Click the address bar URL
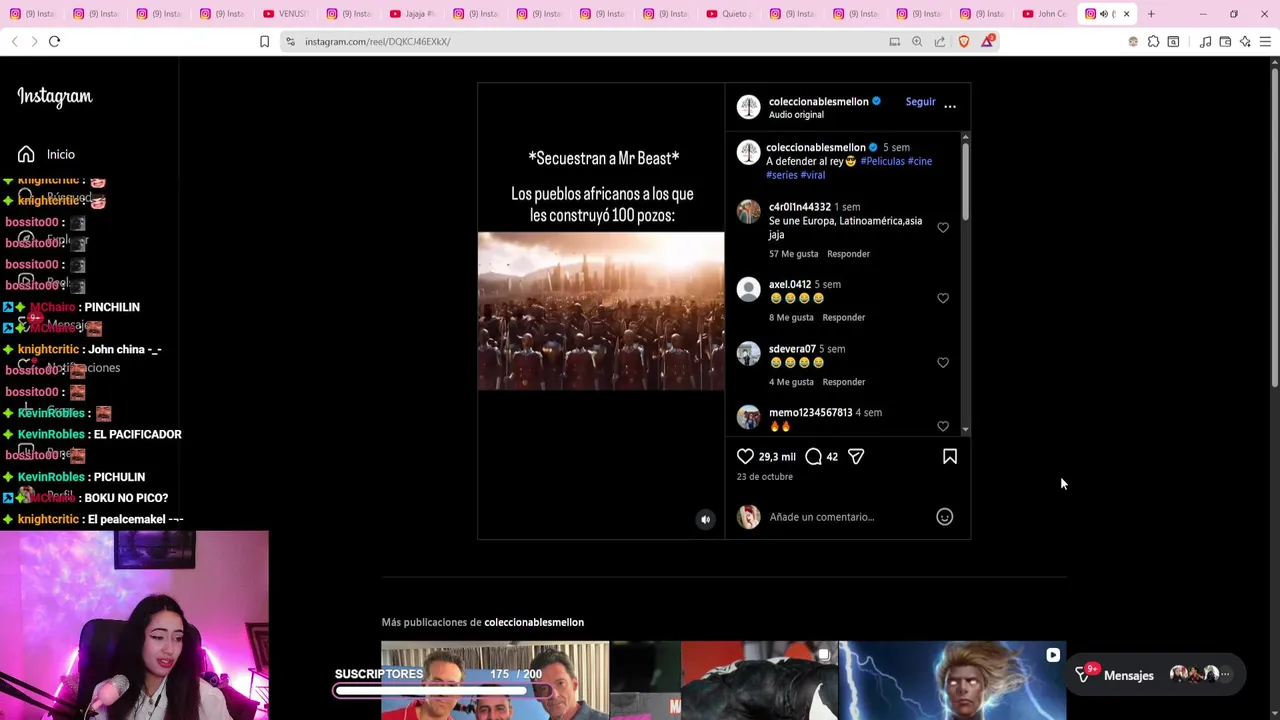Image resolution: width=1280 pixels, height=720 pixels. pyautogui.click(x=377, y=41)
